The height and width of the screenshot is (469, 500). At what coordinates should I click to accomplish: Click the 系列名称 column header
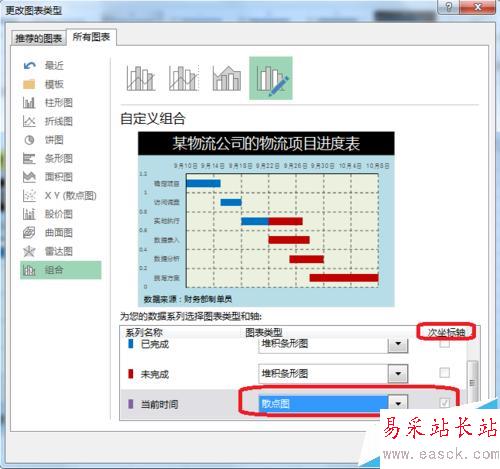coord(144,332)
